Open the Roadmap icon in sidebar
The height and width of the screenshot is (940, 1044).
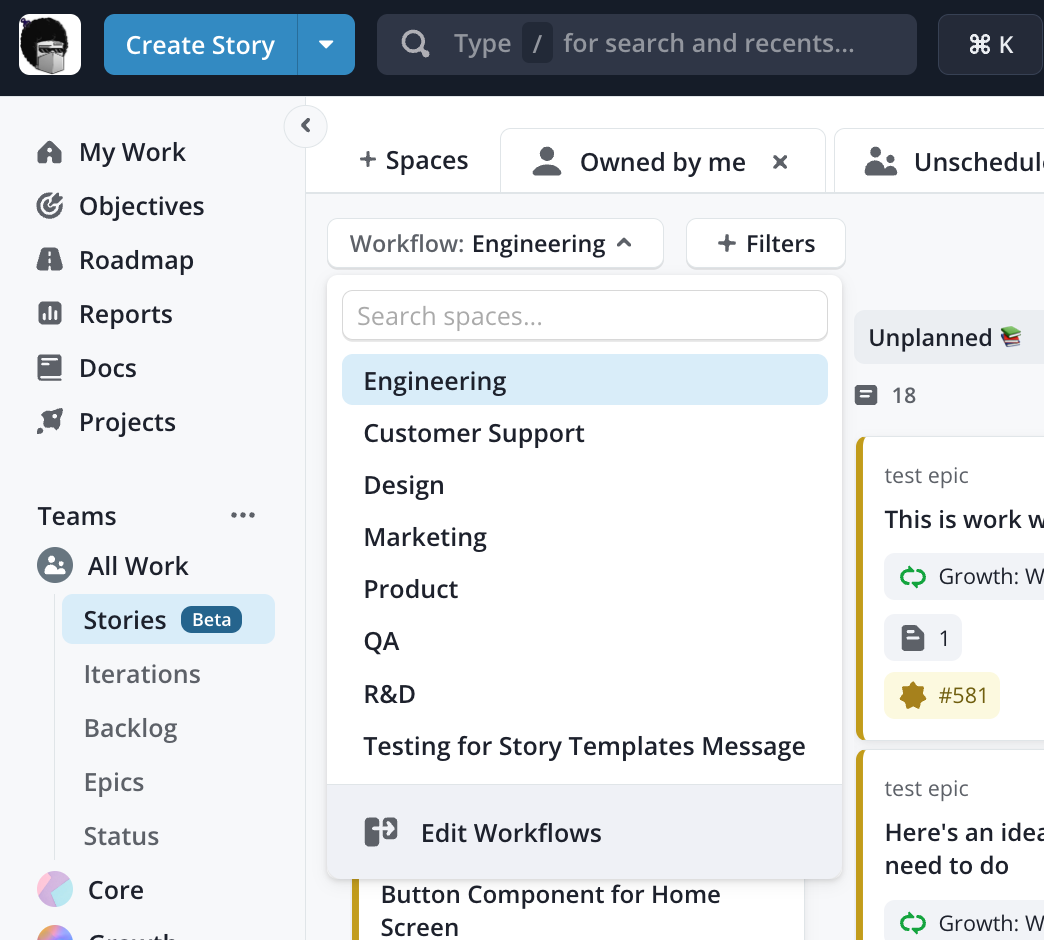pyautogui.click(x=49, y=260)
